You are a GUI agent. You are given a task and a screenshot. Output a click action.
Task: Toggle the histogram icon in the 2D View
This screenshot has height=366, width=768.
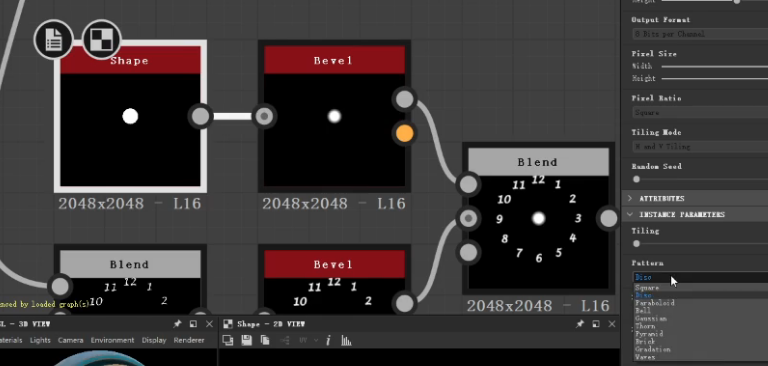click(x=346, y=340)
